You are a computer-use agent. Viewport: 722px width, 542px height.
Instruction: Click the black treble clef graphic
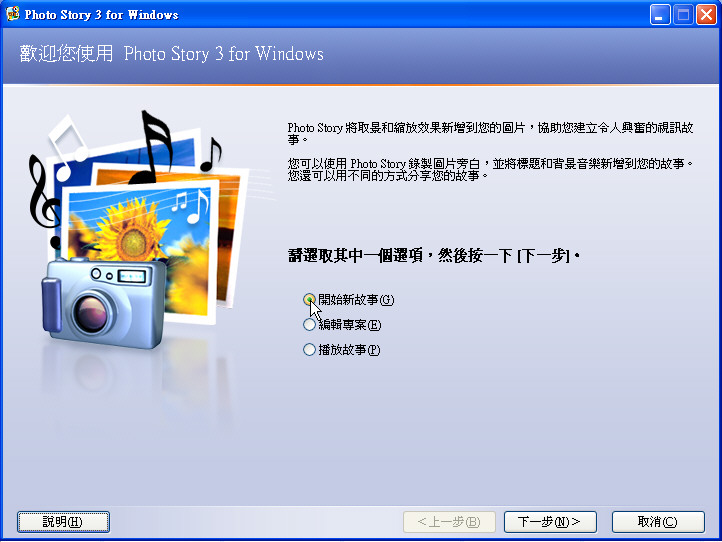[x=43, y=190]
